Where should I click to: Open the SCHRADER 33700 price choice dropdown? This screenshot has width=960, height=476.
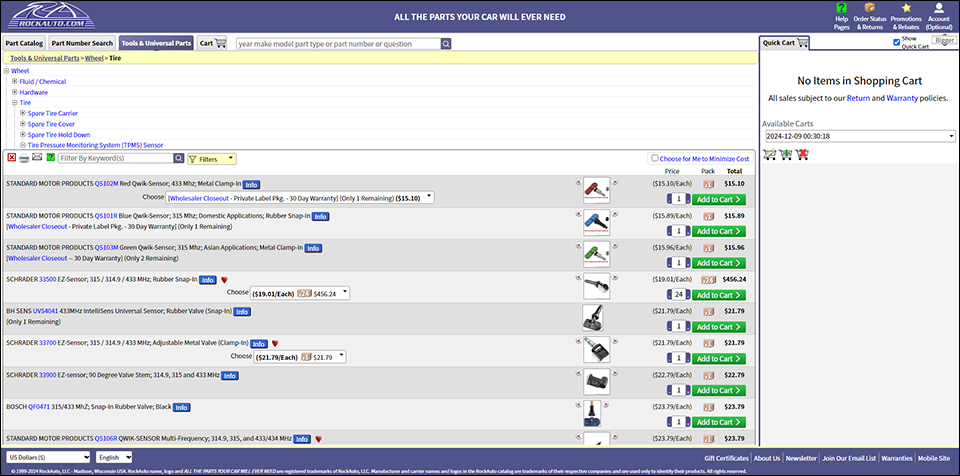(x=300, y=357)
